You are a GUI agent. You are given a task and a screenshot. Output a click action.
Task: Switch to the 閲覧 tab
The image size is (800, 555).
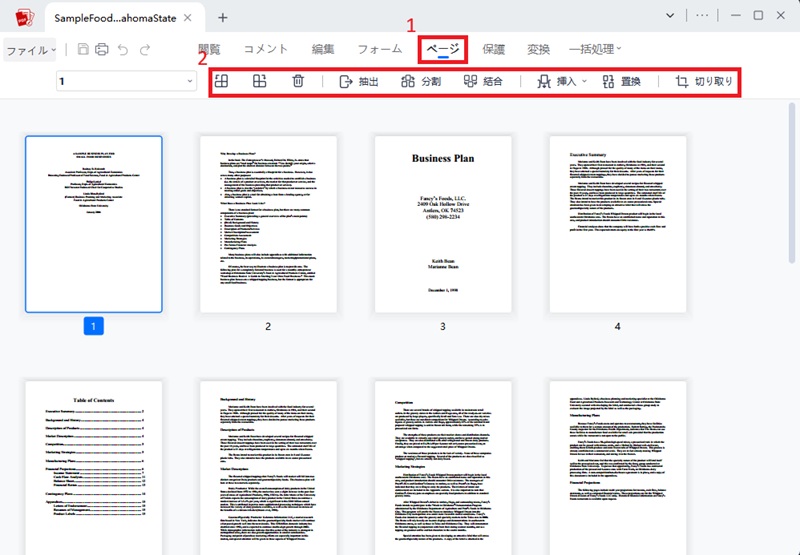click(209, 49)
